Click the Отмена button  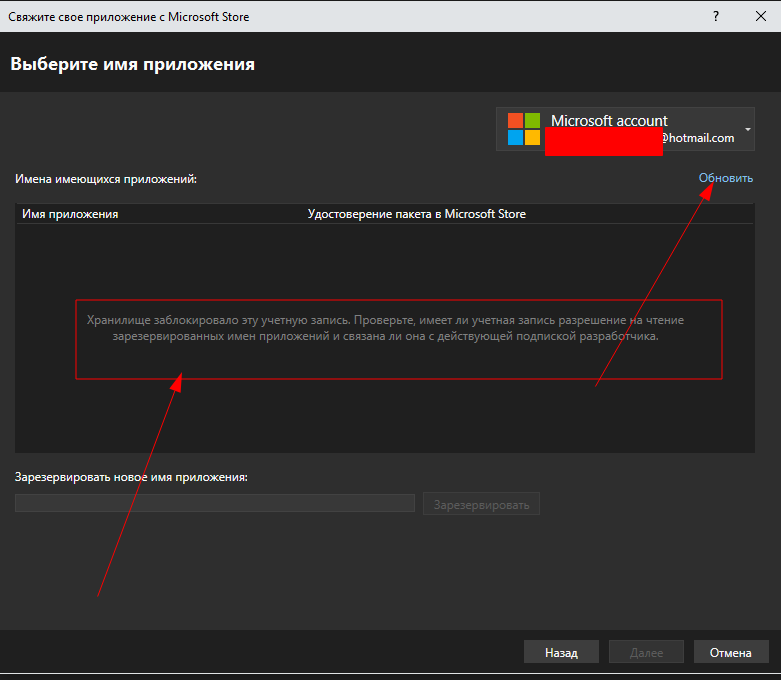(731, 652)
